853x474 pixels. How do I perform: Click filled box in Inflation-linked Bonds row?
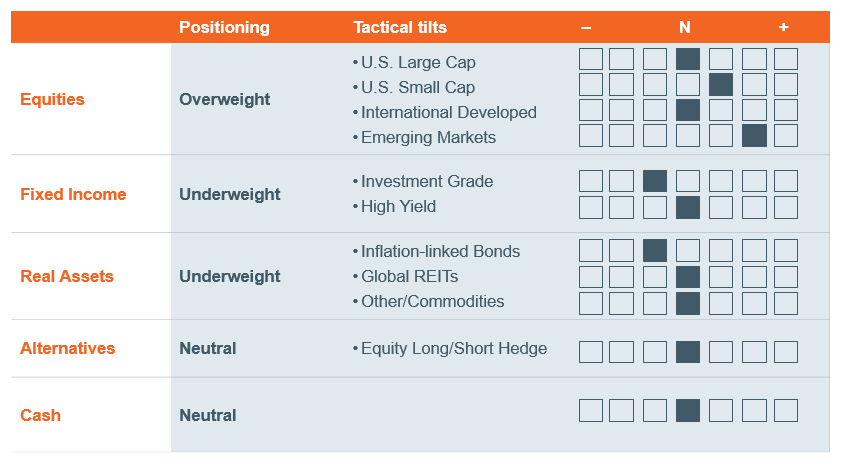(x=654, y=251)
